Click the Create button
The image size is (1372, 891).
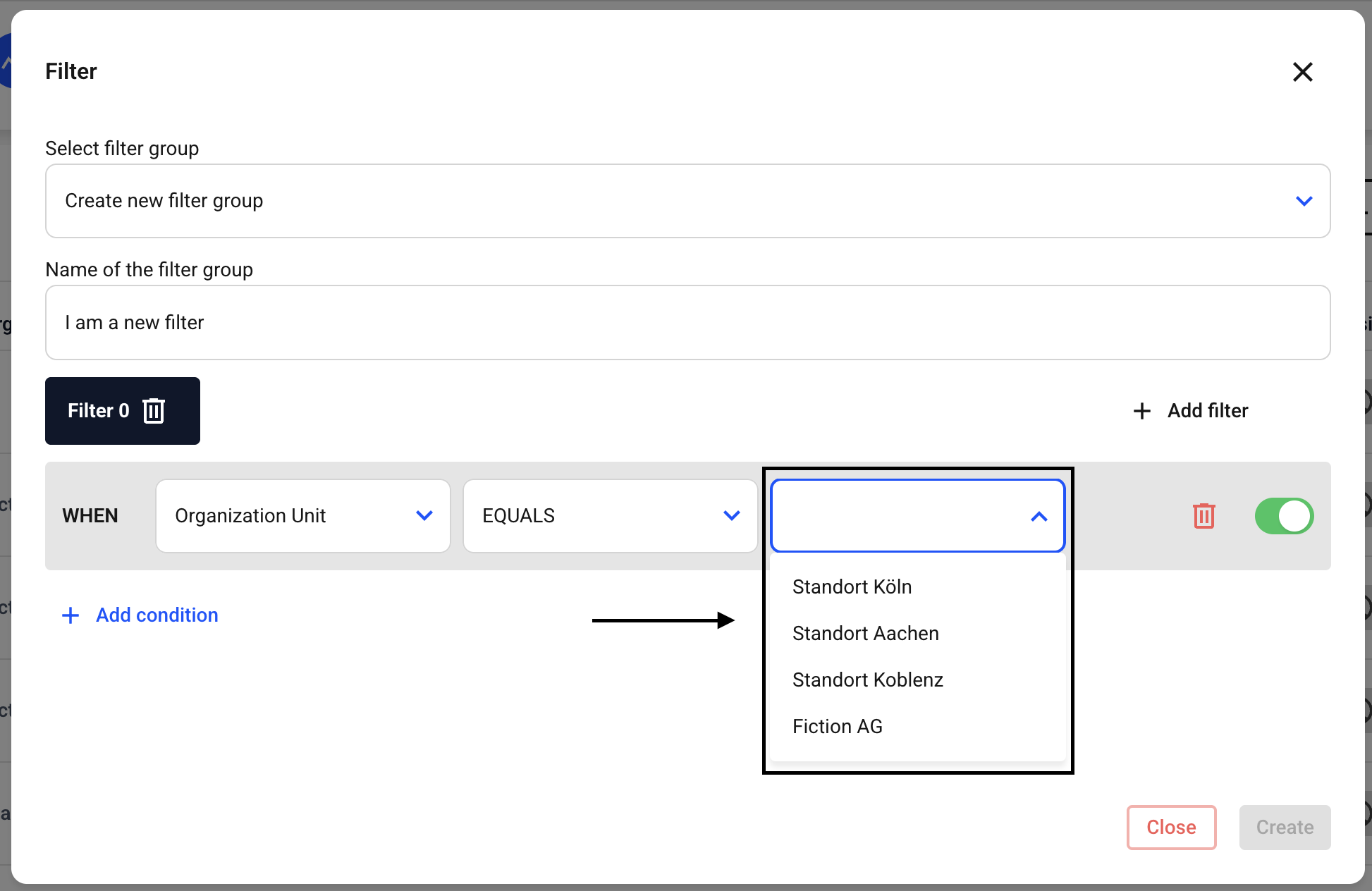(x=1284, y=827)
